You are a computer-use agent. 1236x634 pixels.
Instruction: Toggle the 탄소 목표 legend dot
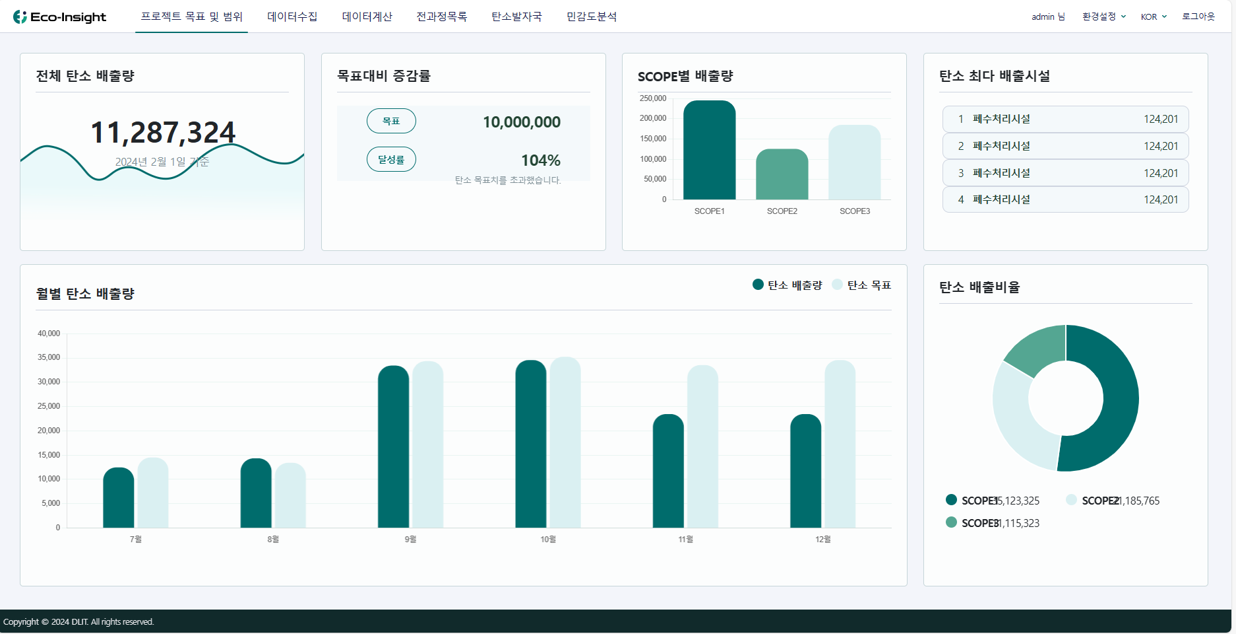click(x=837, y=285)
